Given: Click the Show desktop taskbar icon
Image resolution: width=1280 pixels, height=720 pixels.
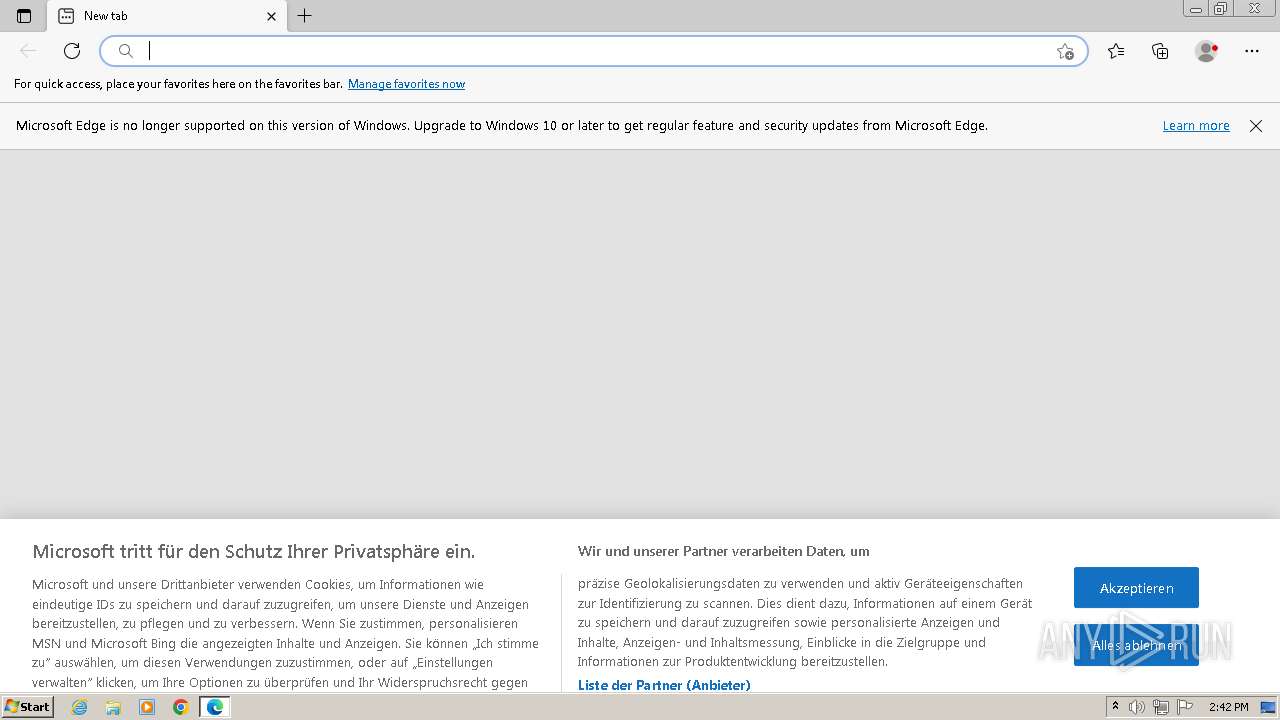Looking at the screenshot, I should [x=1268, y=707].
